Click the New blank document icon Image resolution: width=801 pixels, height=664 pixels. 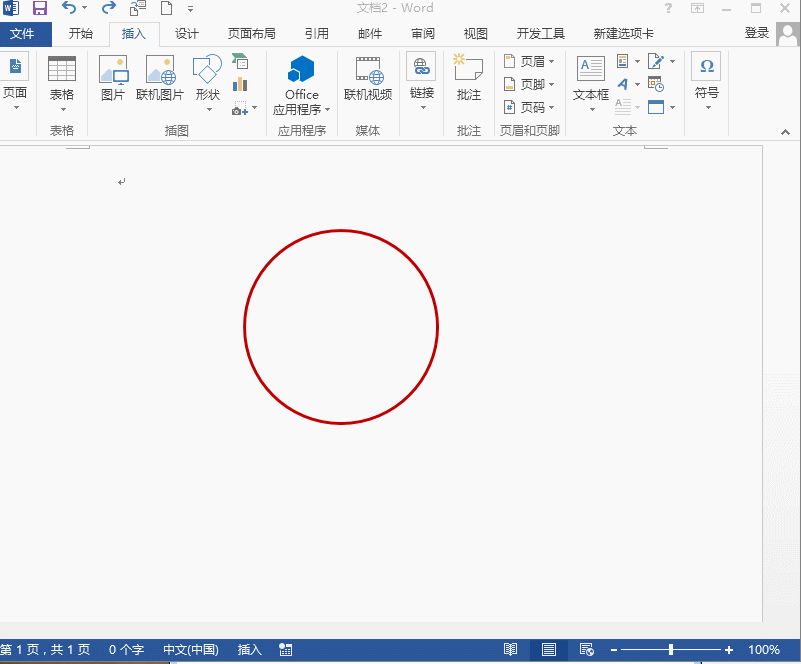pyautogui.click(x=167, y=8)
